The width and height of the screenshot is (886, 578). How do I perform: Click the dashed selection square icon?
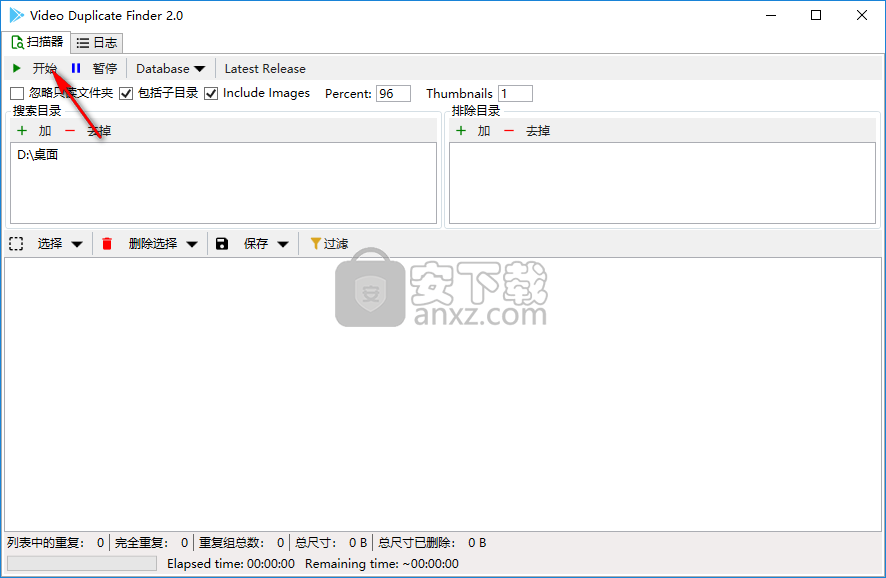[16, 244]
